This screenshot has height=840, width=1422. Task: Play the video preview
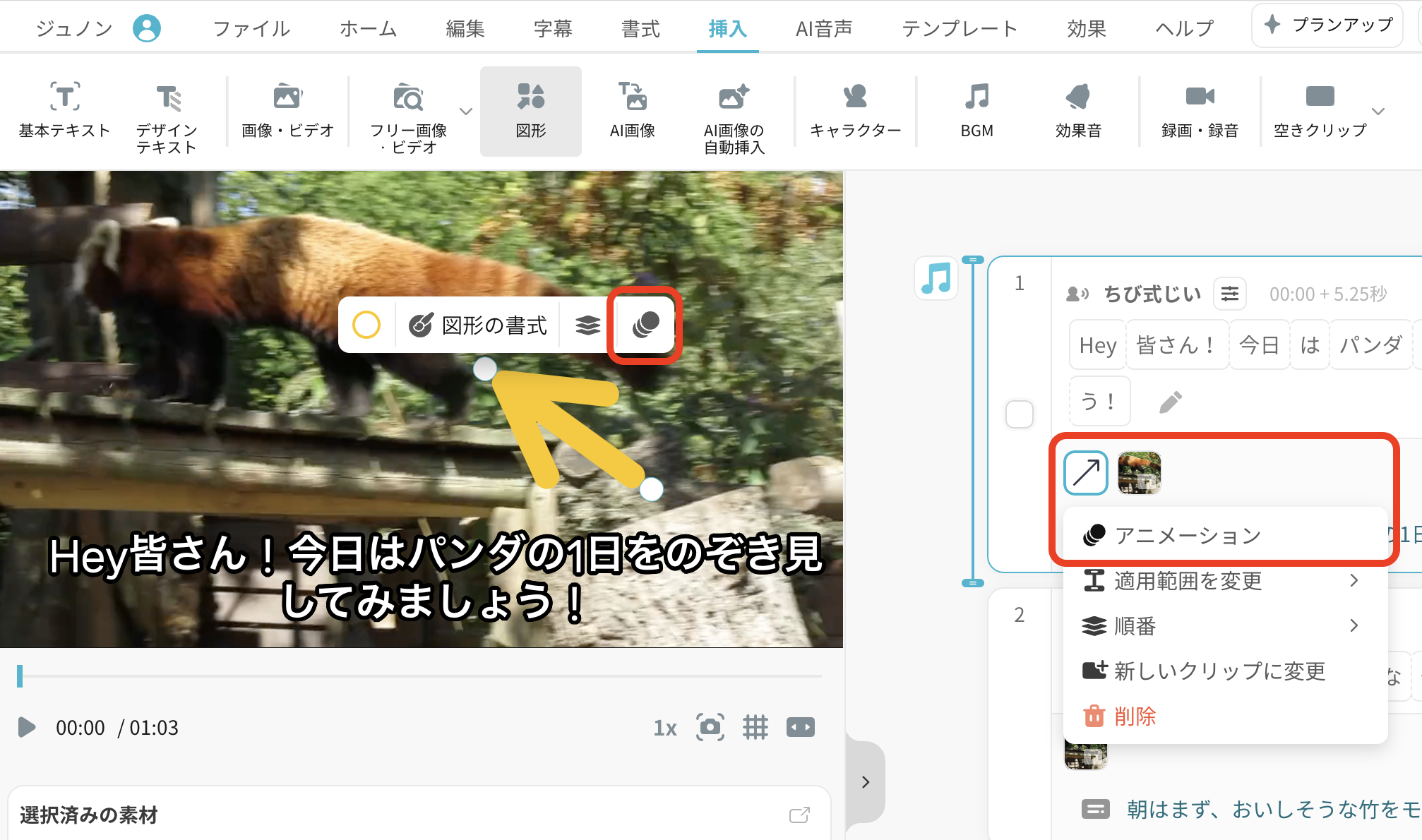point(27,727)
